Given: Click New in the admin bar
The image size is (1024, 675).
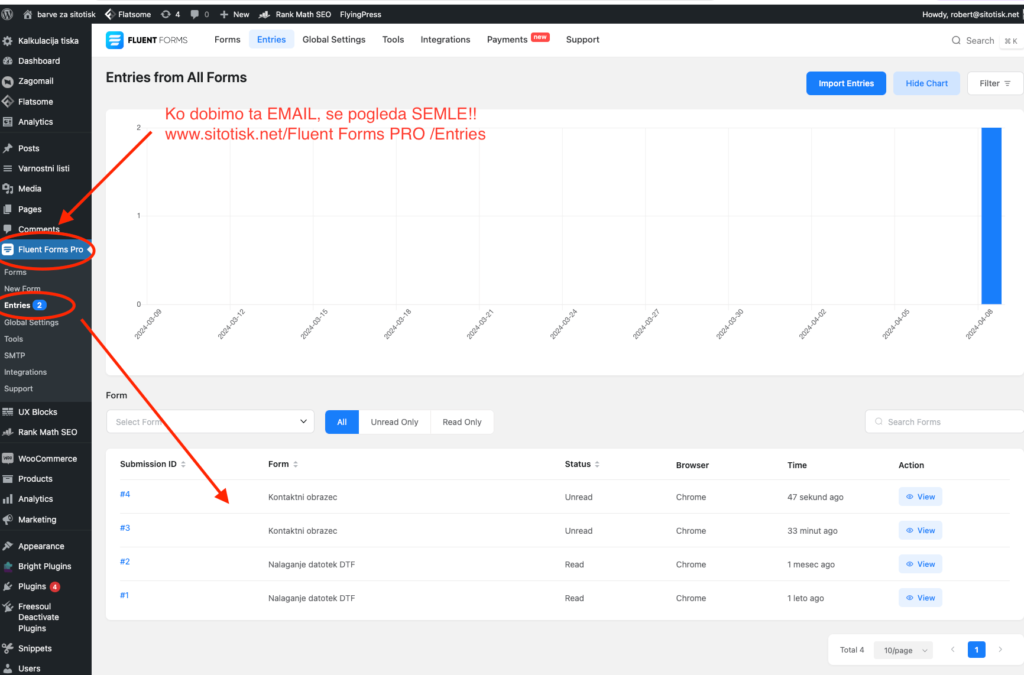Looking at the screenshot, I should (234, 14).
